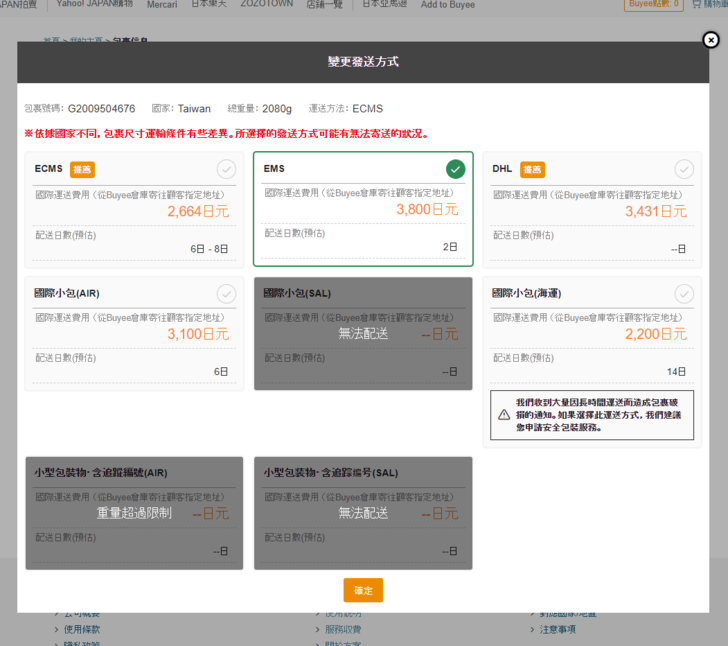Viewport: 728px width, 646px height.
Task: Click the disabled 國際小包(SAL) card
Action: point(363,333)
